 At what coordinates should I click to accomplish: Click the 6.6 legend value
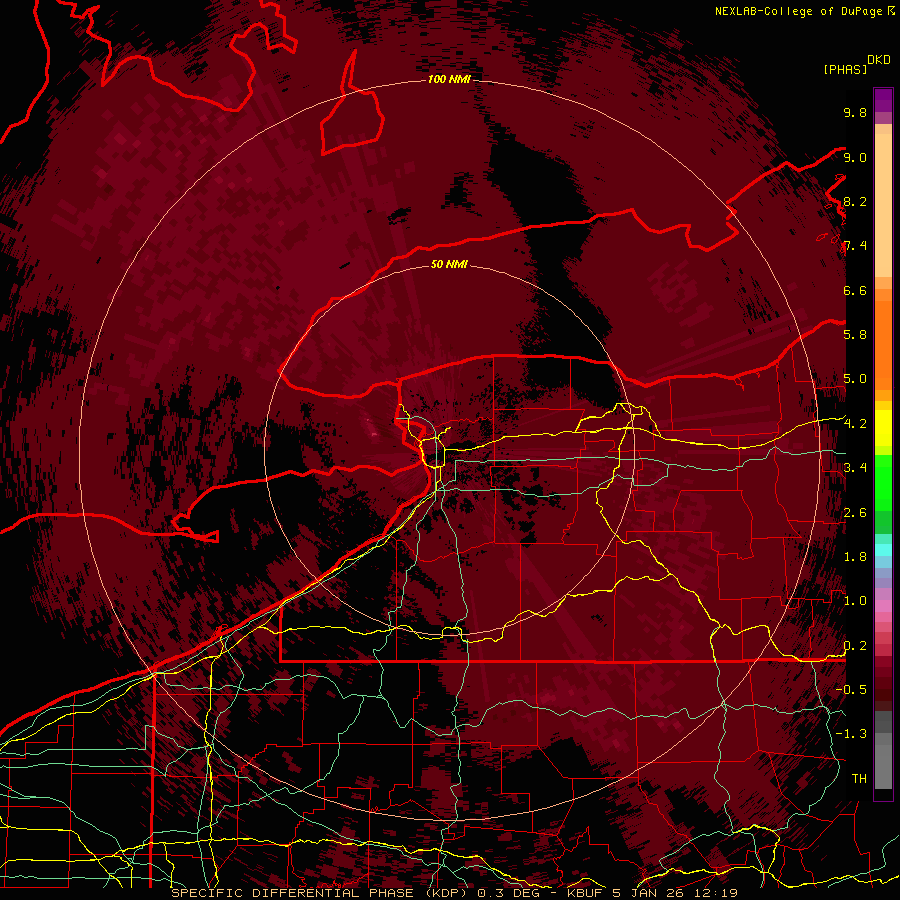855,290
